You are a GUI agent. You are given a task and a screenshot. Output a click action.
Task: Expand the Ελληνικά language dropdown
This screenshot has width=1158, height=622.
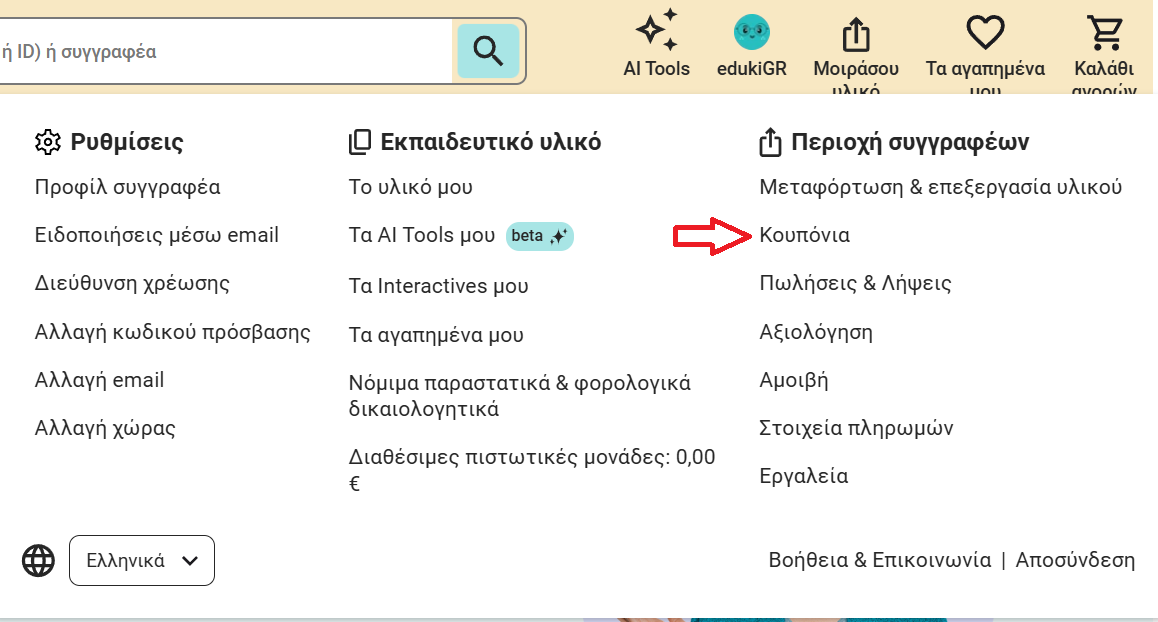click(142, 560)
